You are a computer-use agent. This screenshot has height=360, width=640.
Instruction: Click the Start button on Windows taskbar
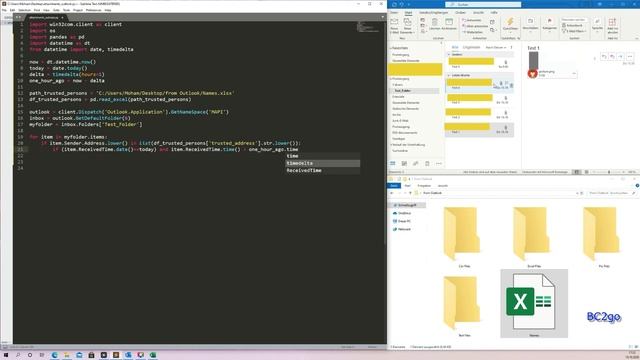[6, 355]
